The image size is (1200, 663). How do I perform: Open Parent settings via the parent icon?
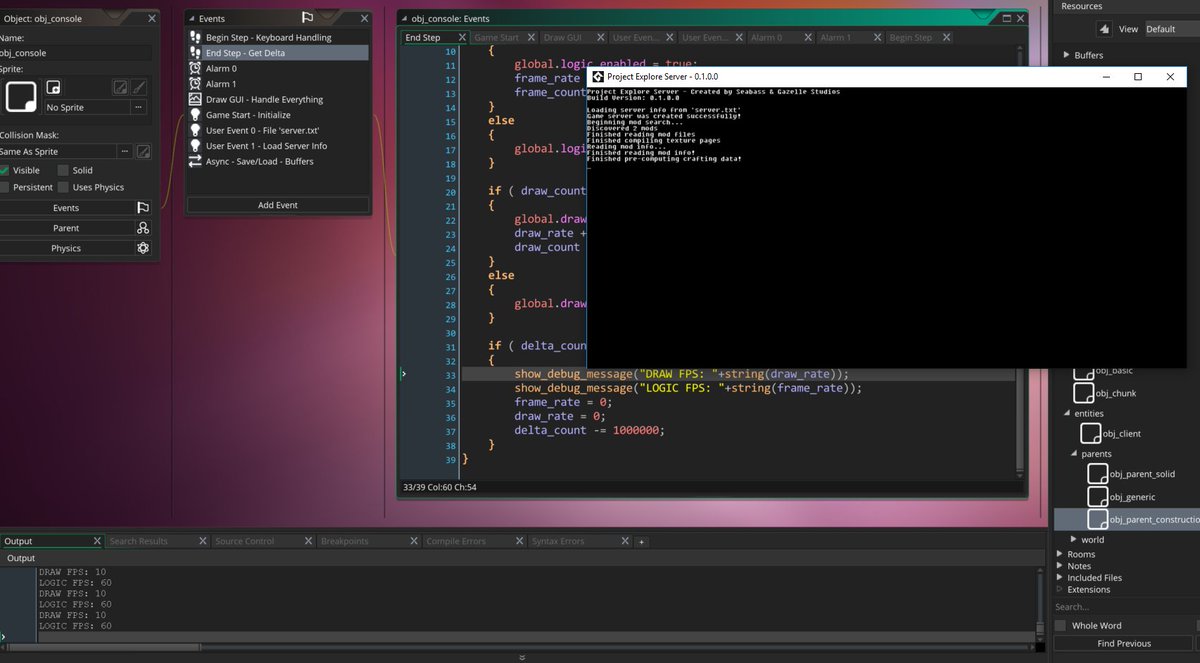143,227
